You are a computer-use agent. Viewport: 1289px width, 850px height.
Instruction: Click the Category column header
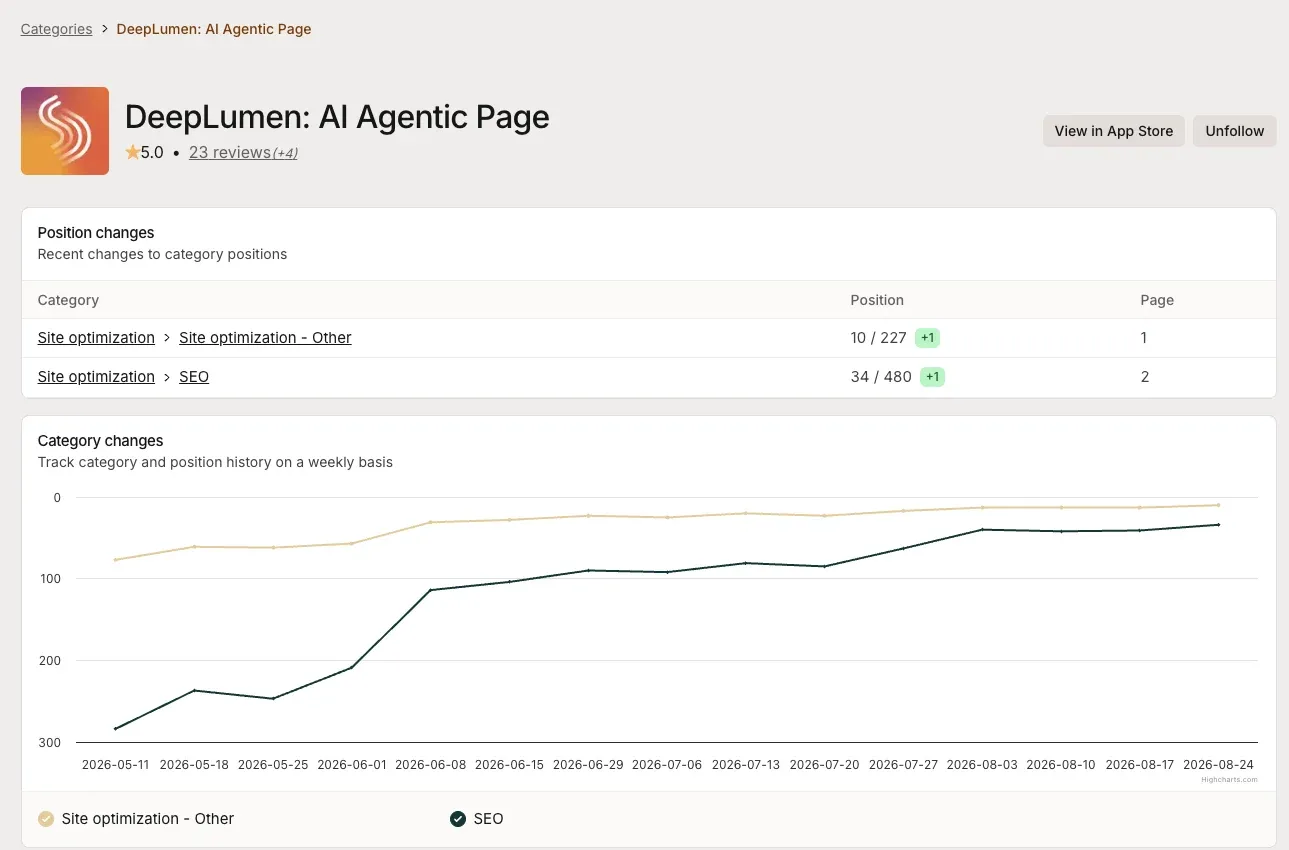68,300
